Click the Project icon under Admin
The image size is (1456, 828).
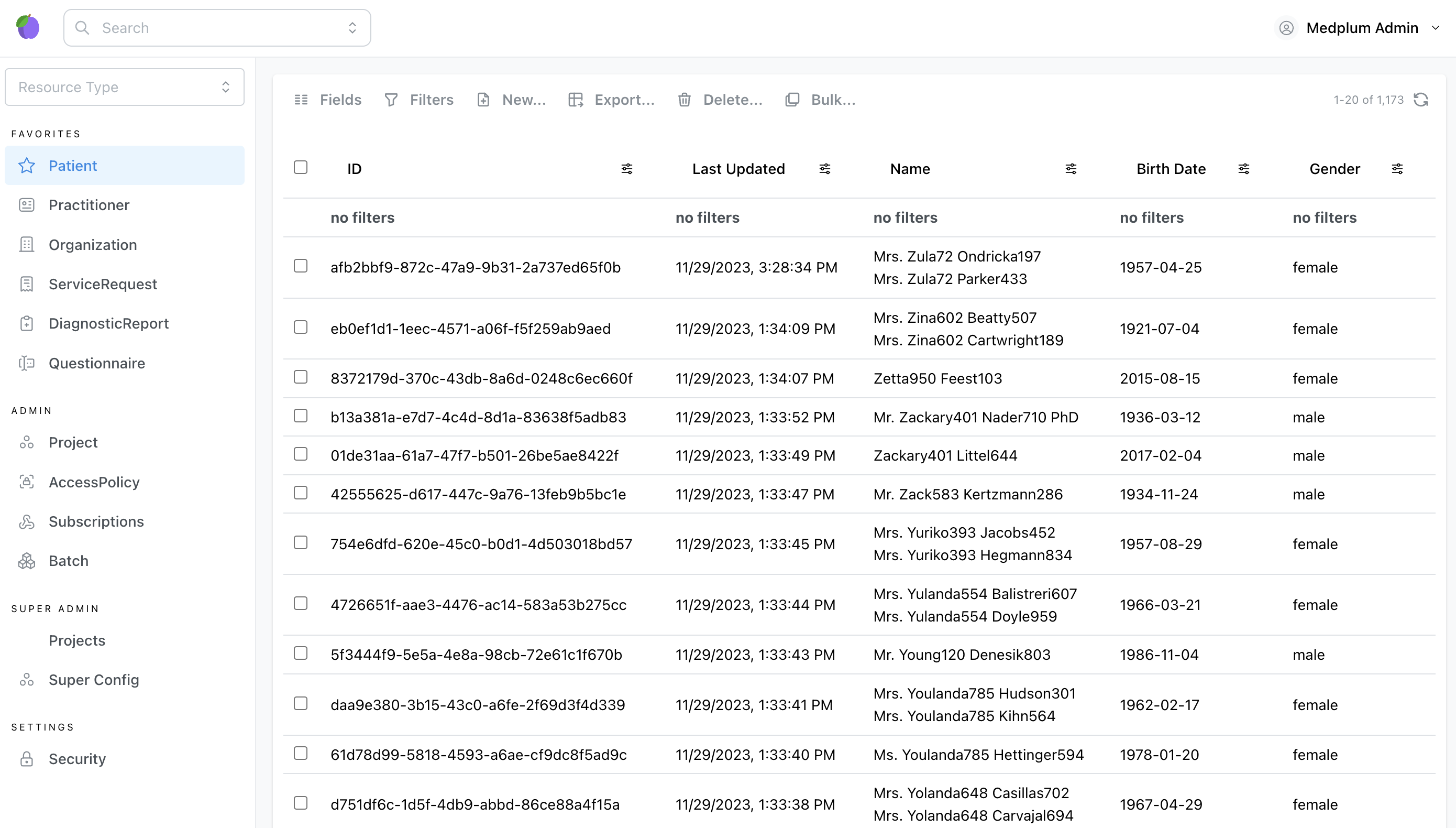pos(27,442)
